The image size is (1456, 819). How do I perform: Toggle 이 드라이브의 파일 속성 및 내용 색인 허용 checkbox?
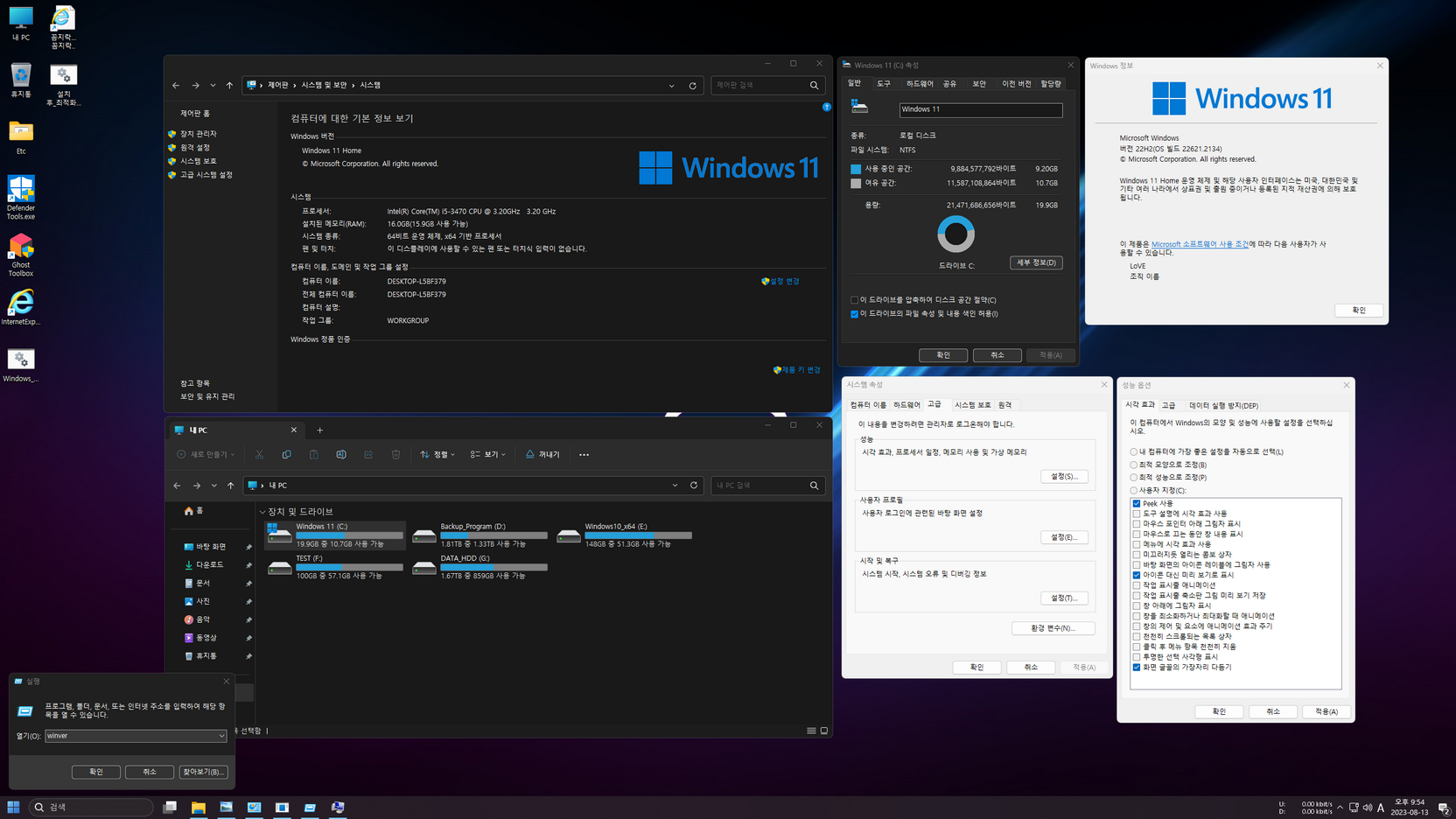click(x=855, y=313)
